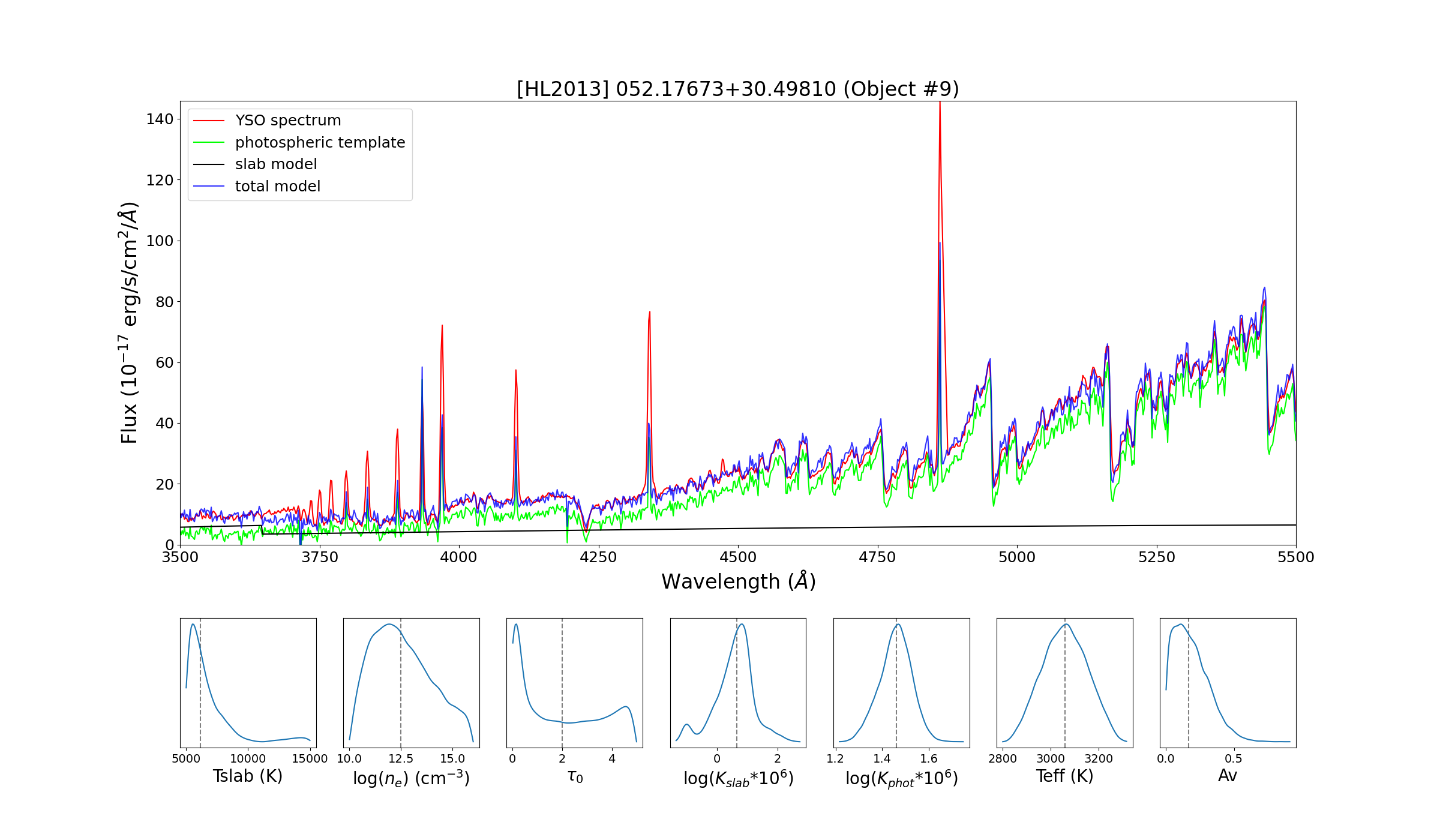Click the 'YSO spectrum' legend label
Image resolution: width=1440 pixels, height=840 pixels.
[288, 121]
